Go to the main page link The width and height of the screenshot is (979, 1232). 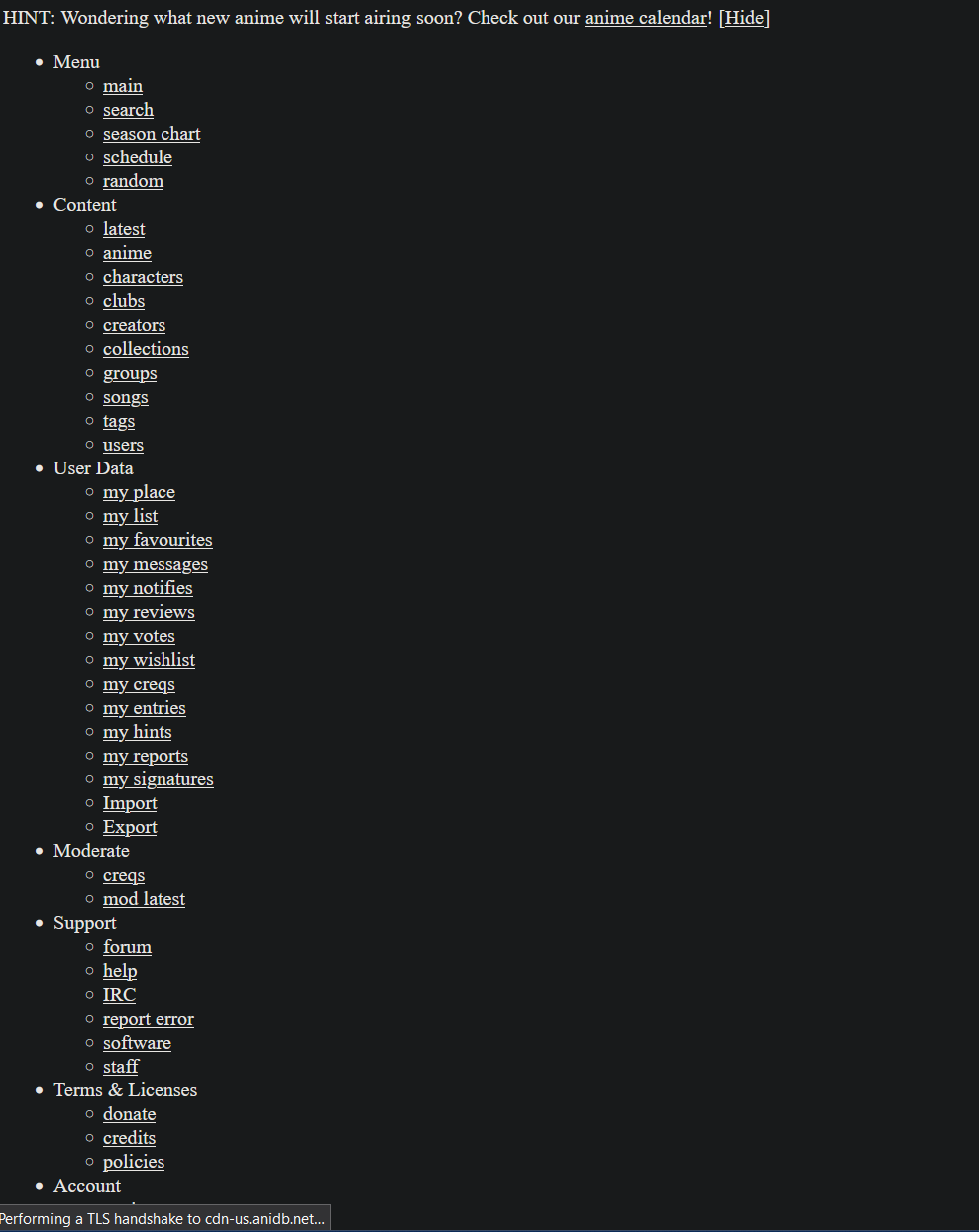[x=123, y=86]
